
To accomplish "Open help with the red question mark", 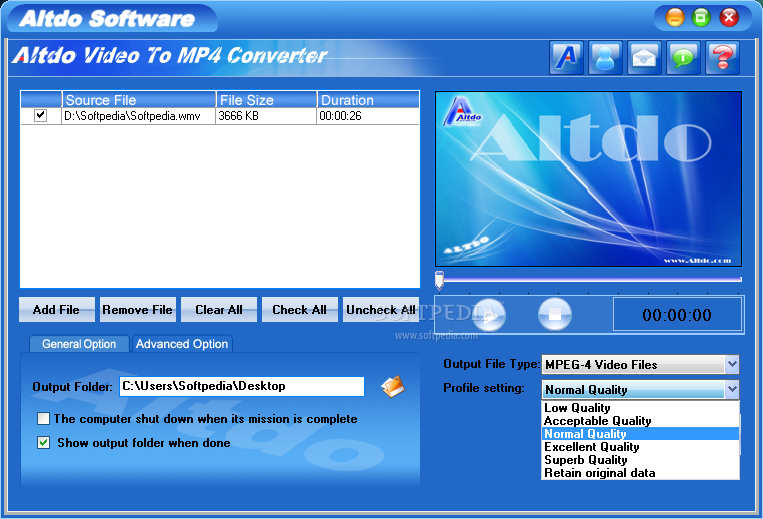I will pyautogui.click(x=723, y=58).
